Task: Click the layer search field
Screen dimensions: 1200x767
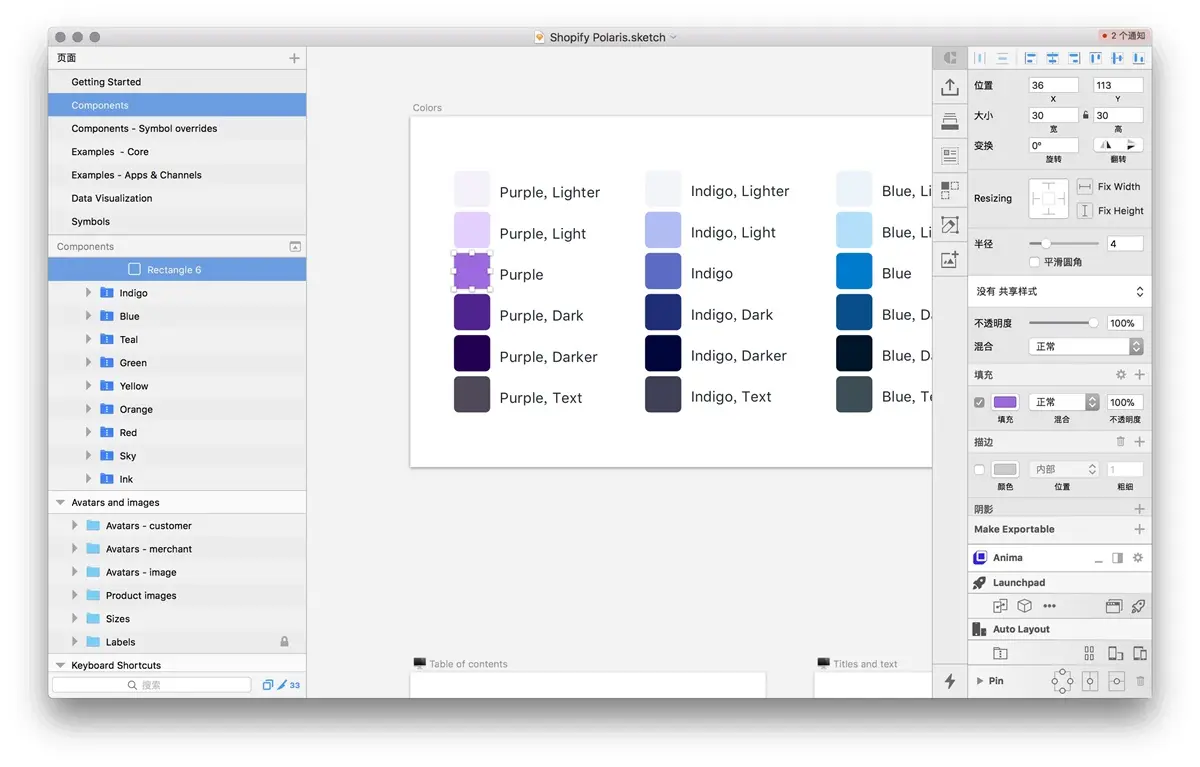Action: 151,685
